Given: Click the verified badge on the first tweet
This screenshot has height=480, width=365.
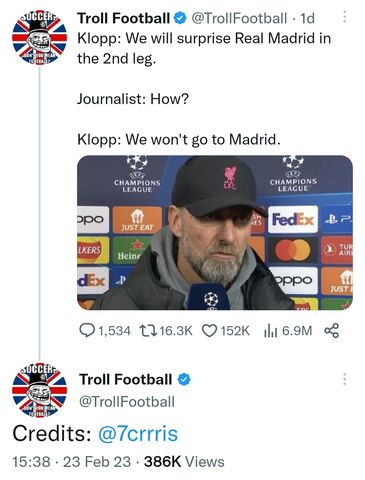Looking at the screenshot, I should (x=180, y=18).
